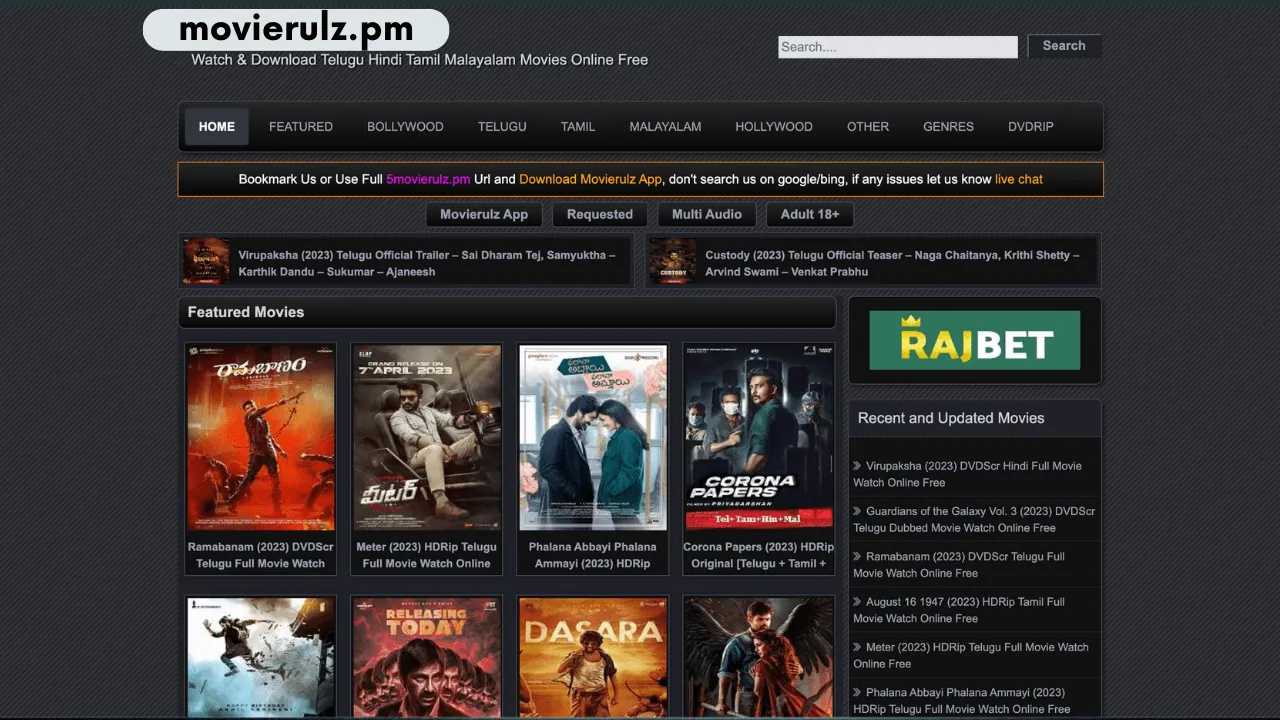Open Custody Telugu Official Teaser link
Screen dimensions: 1280x720
tap(892, 263)
